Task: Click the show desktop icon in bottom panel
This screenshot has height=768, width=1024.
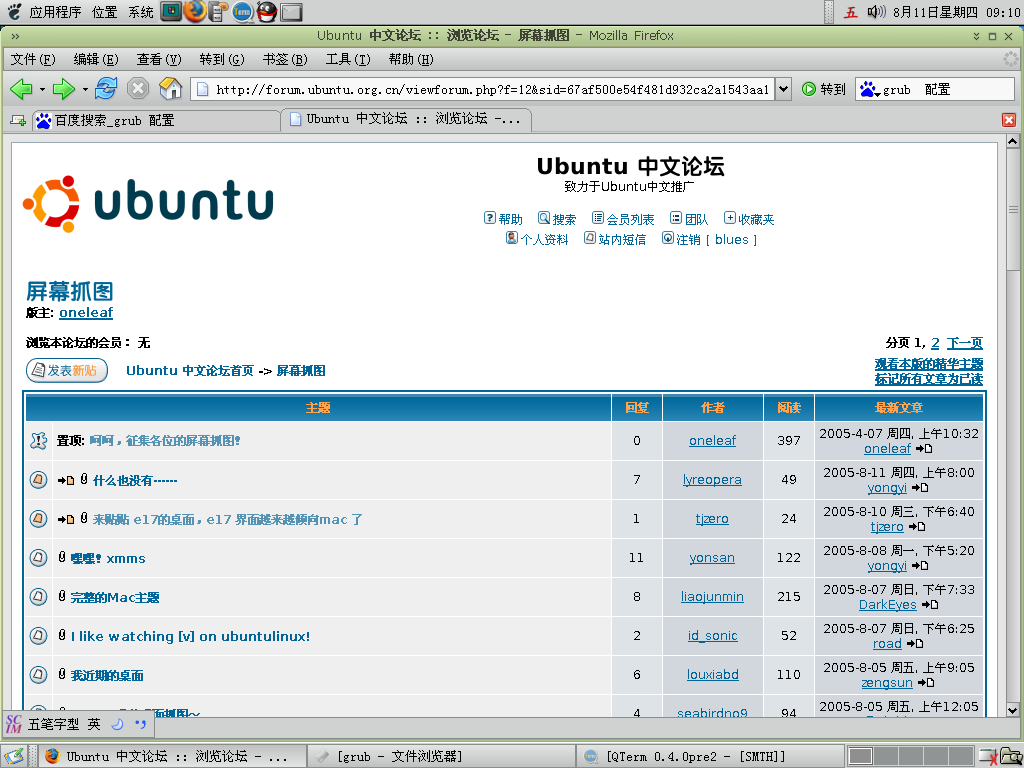Action: coord(14,756)
